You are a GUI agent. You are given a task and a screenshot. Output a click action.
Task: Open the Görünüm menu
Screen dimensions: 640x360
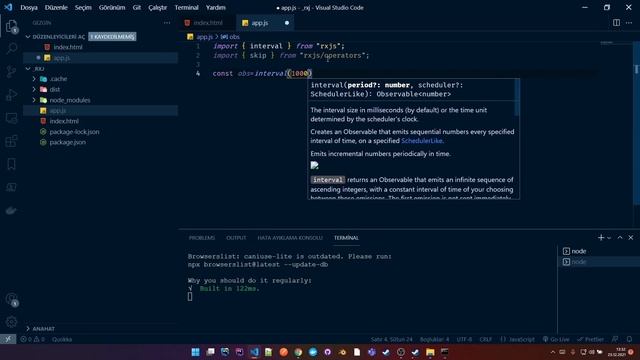point(112,7)
